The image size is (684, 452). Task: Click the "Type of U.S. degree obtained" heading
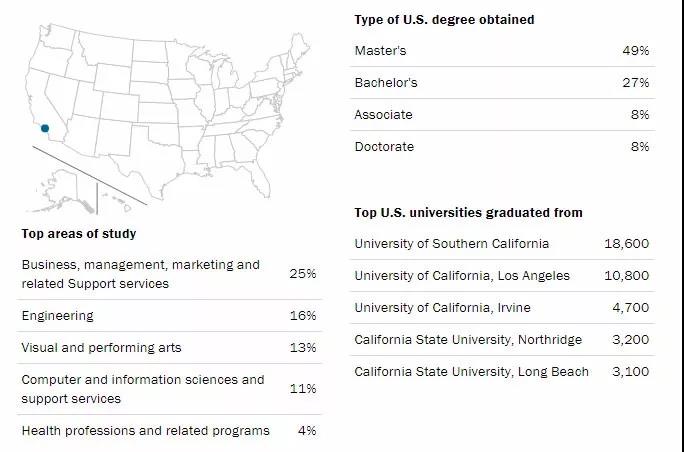(444, 20)
